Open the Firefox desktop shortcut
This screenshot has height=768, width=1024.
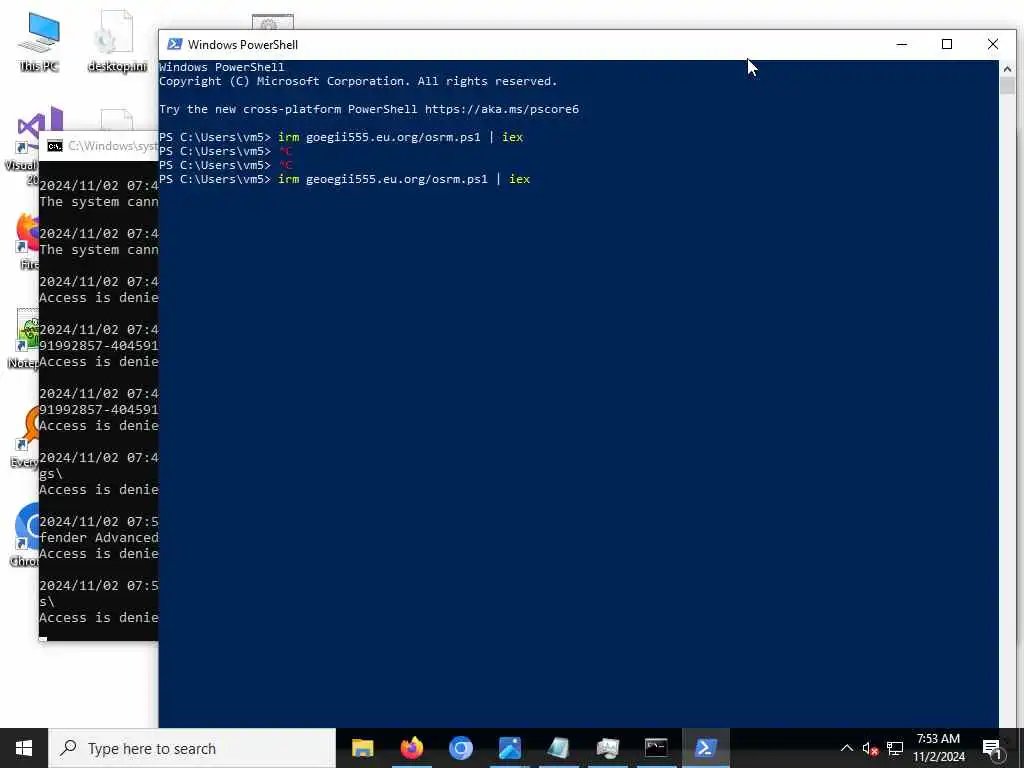click(26, 242)
